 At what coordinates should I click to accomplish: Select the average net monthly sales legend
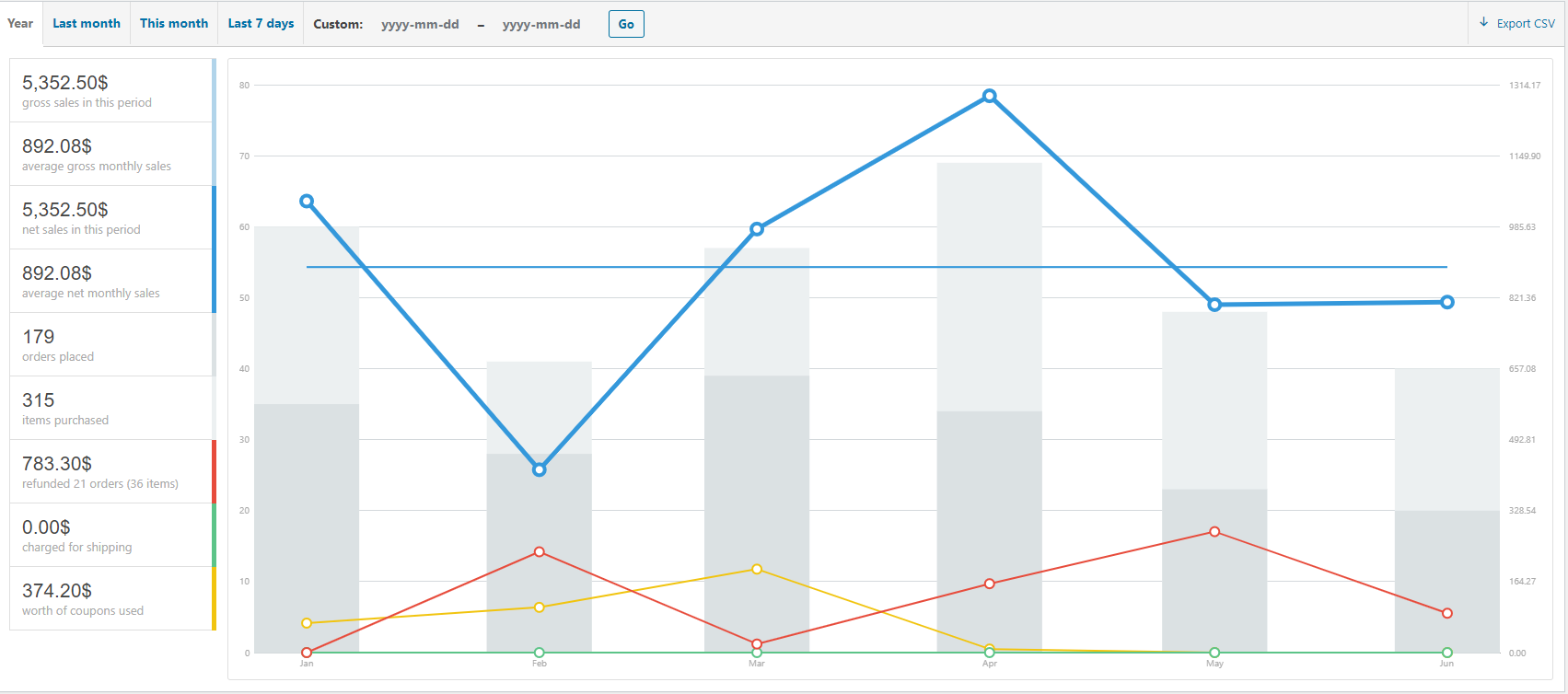point(110,282)
